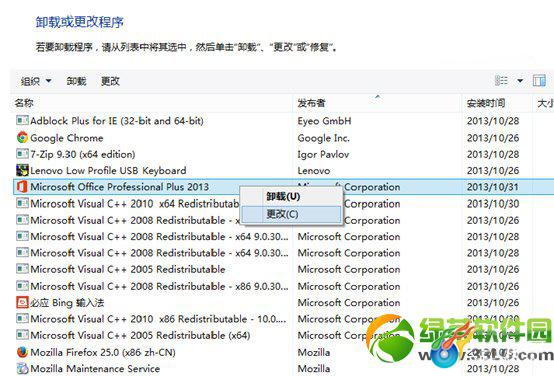Screen dimensions: 554x376
Task: Select Lenovo Low Profile USB Keyboard entry
Action: tap(108, 170)
